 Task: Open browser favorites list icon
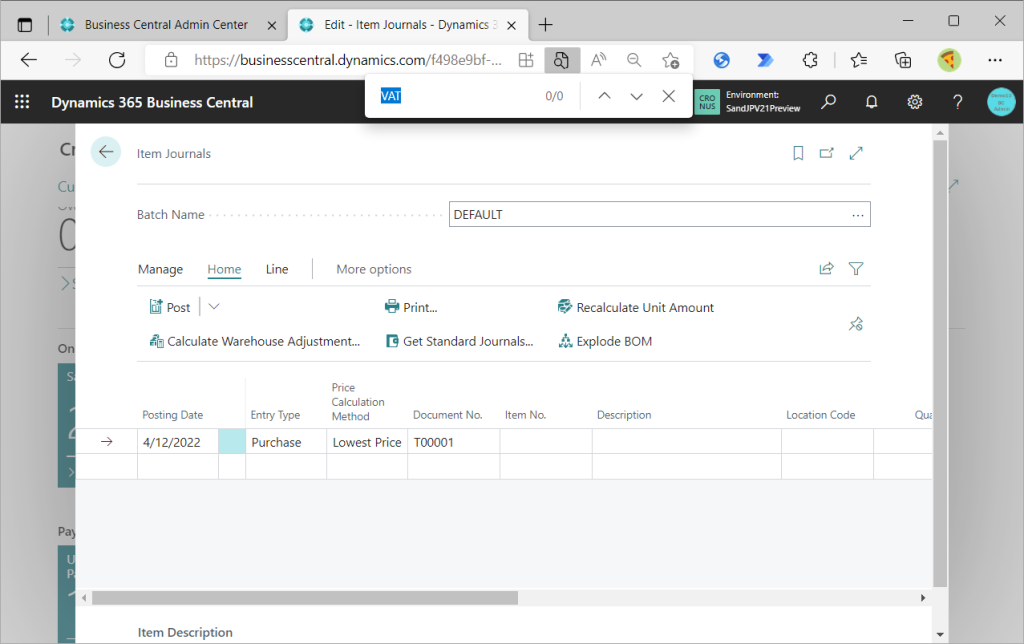(x=859, y=60)
